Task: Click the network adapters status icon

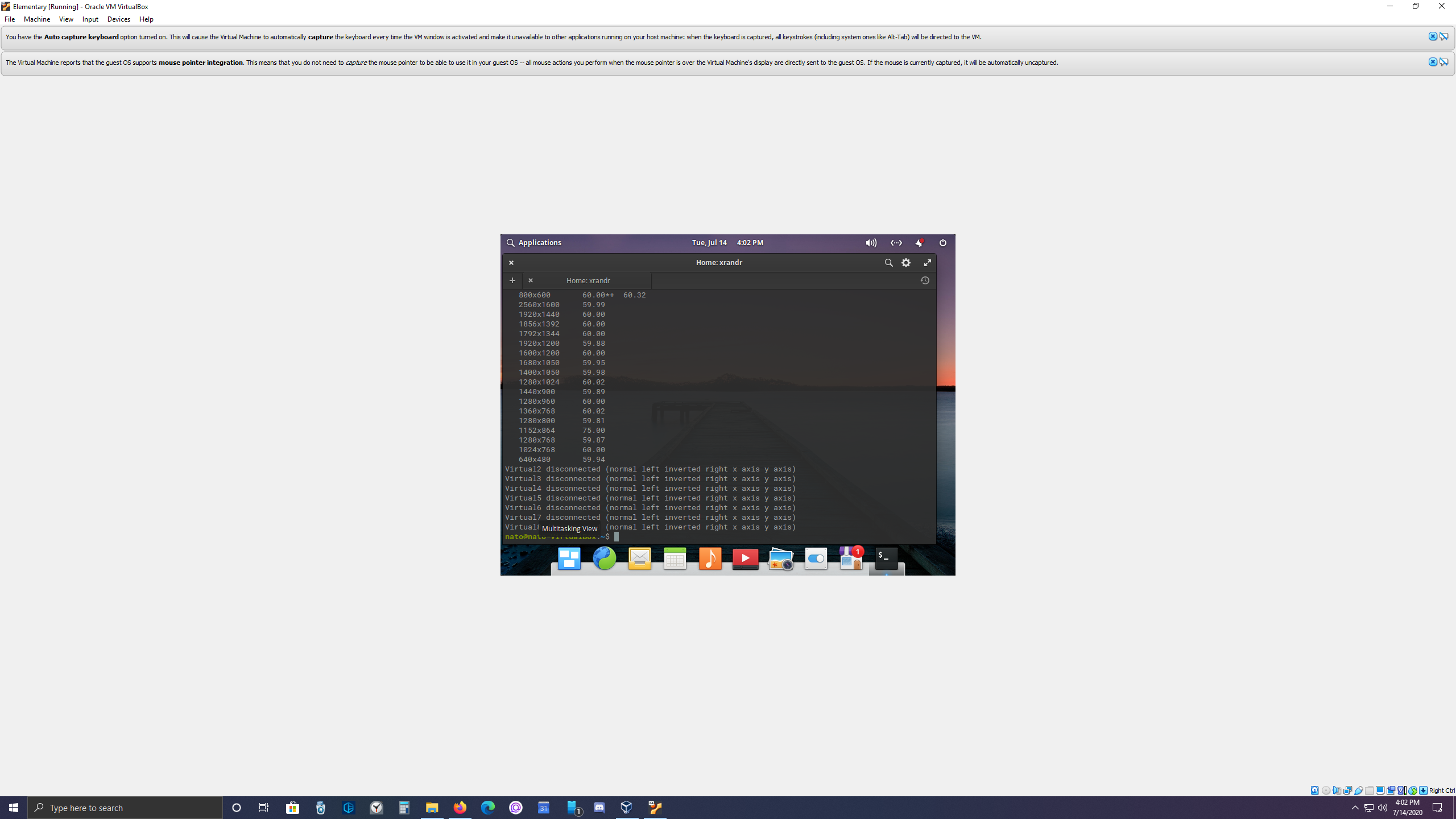Action: click(1347, 791)
